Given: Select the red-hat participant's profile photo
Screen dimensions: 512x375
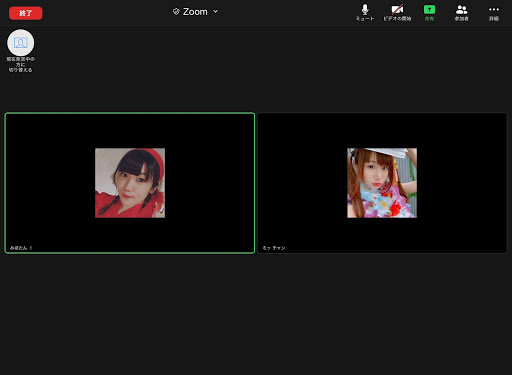Looking at the screenshot, I should pyautogui.click(x=130, y=183).
